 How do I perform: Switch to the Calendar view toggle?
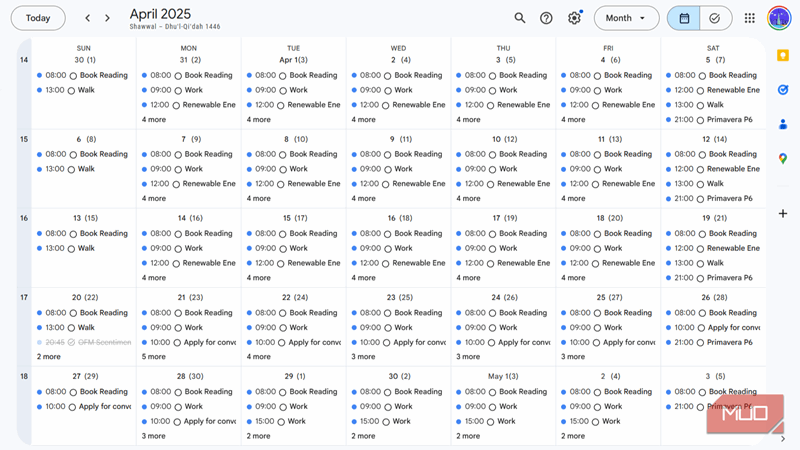pos(684,18)
